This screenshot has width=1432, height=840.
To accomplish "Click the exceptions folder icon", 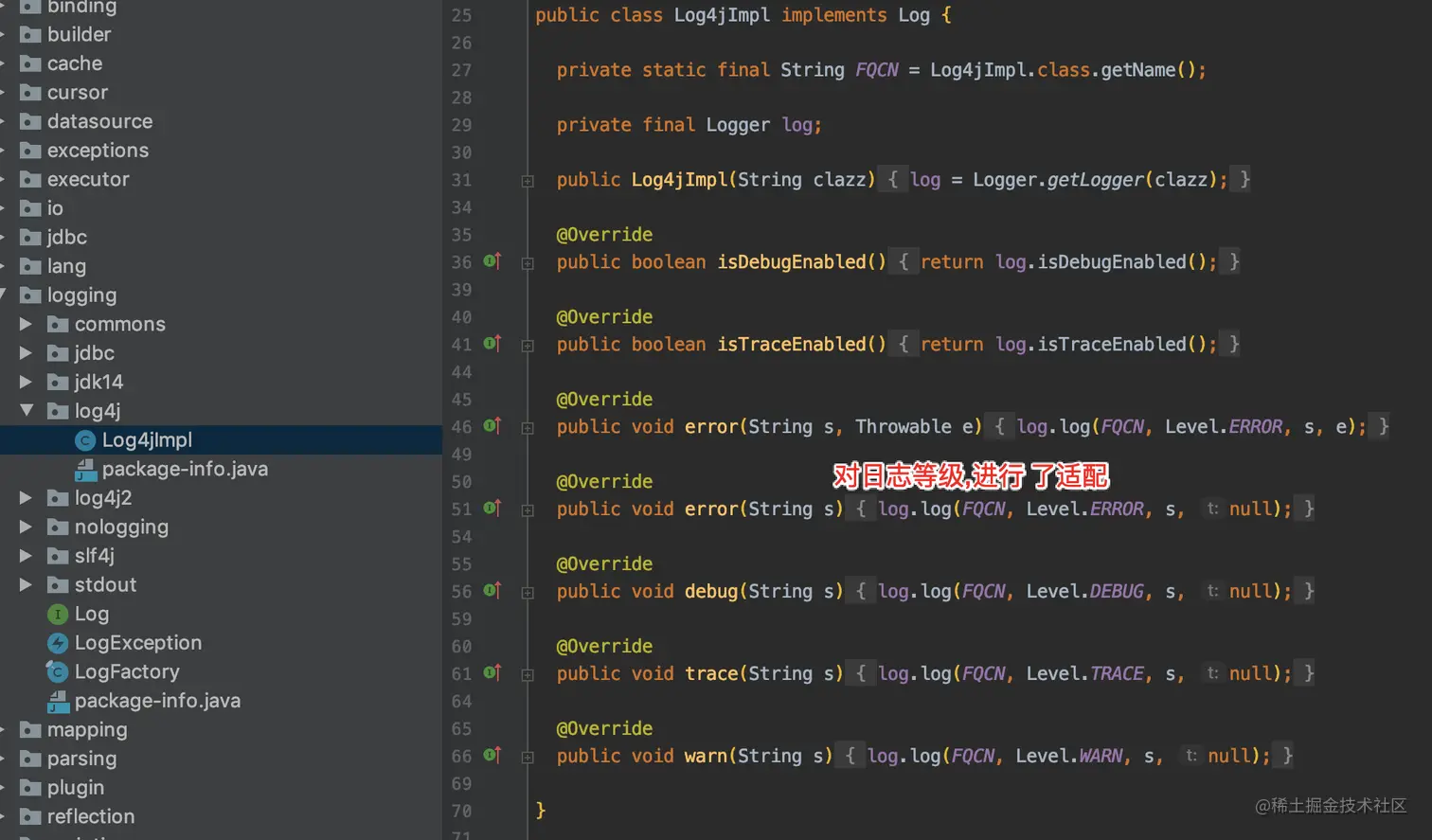I will pos(30,151).
